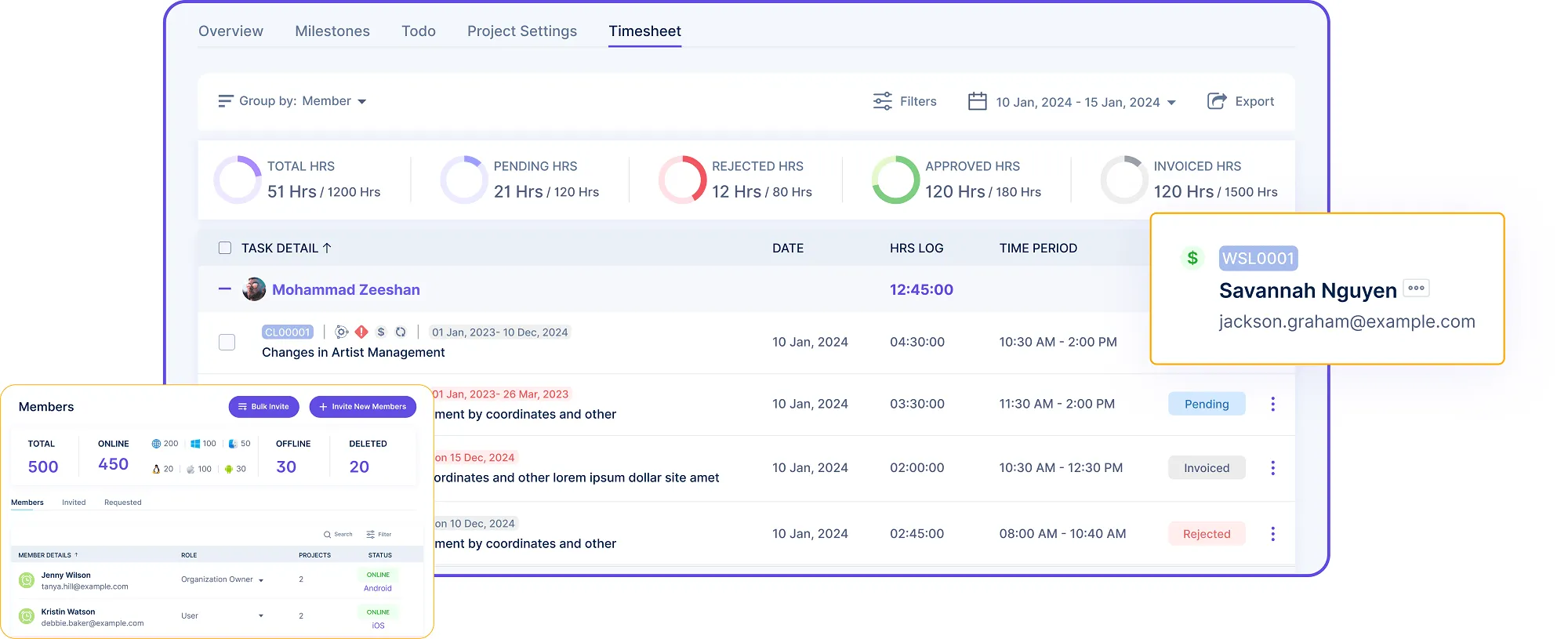Switch to the Milestones tab

[x=332, y=31]
